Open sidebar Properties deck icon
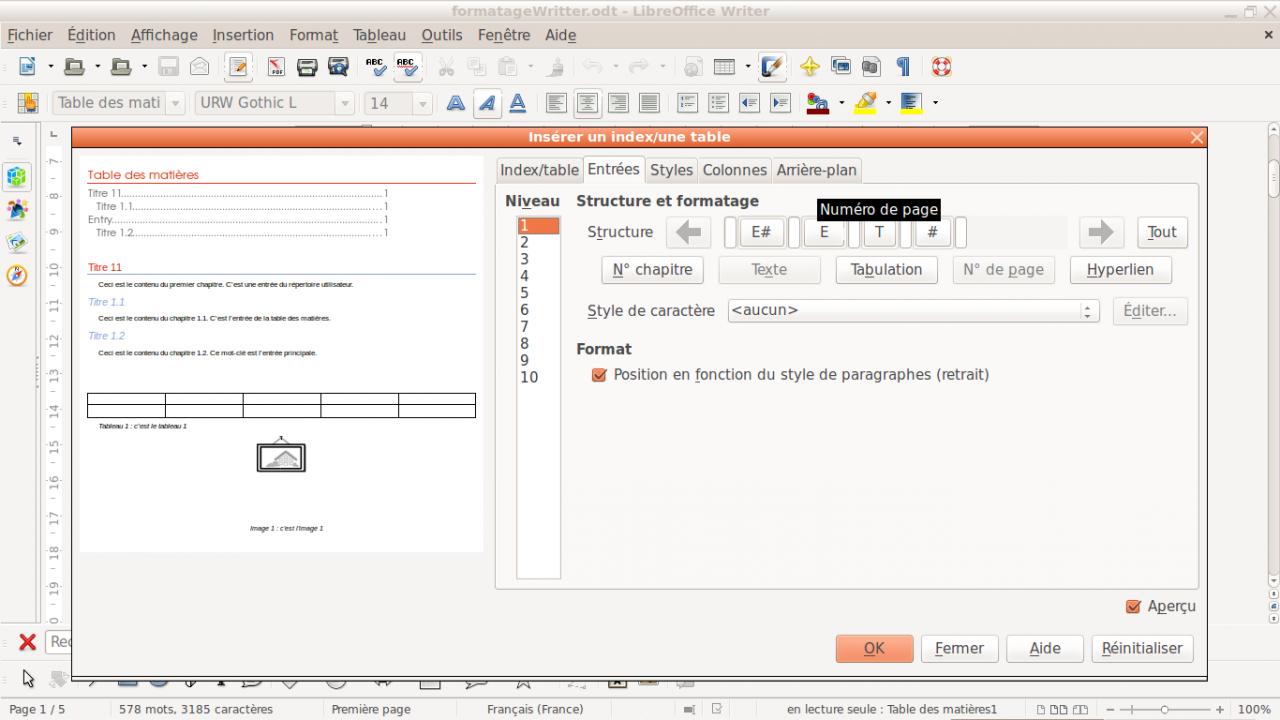 tap(17, 177)
